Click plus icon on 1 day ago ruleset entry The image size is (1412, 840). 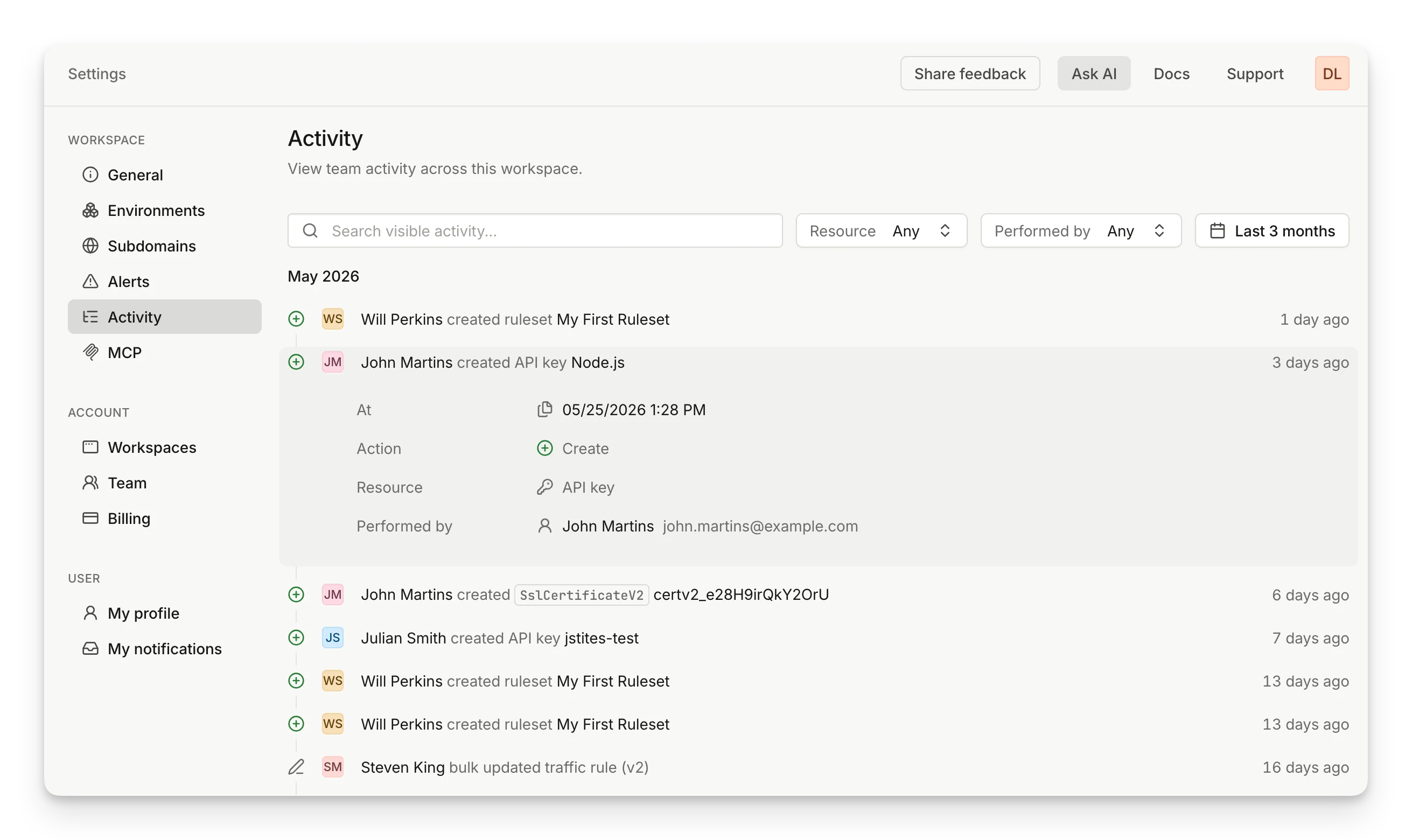click(x=296, y=319)
